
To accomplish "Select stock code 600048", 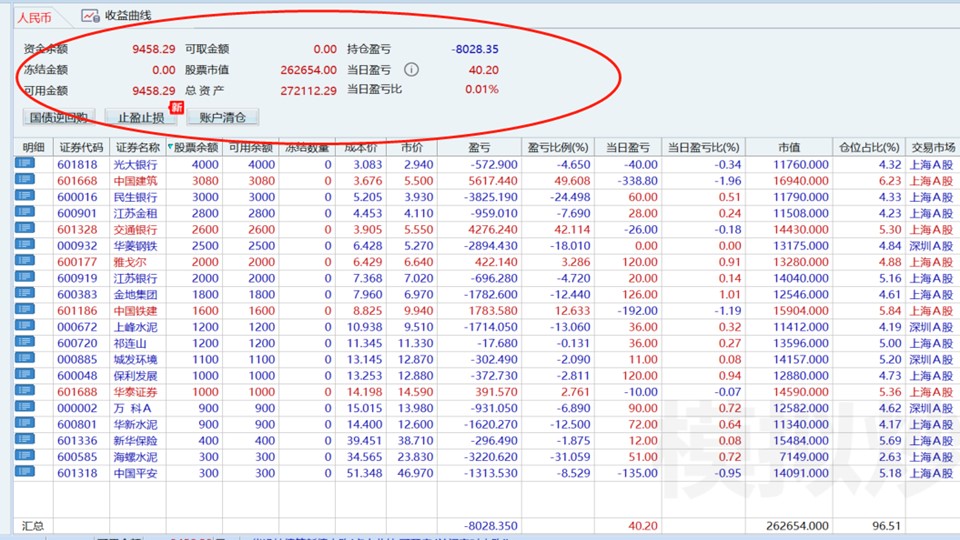I will pyautogui.click(x=77, y=376).
